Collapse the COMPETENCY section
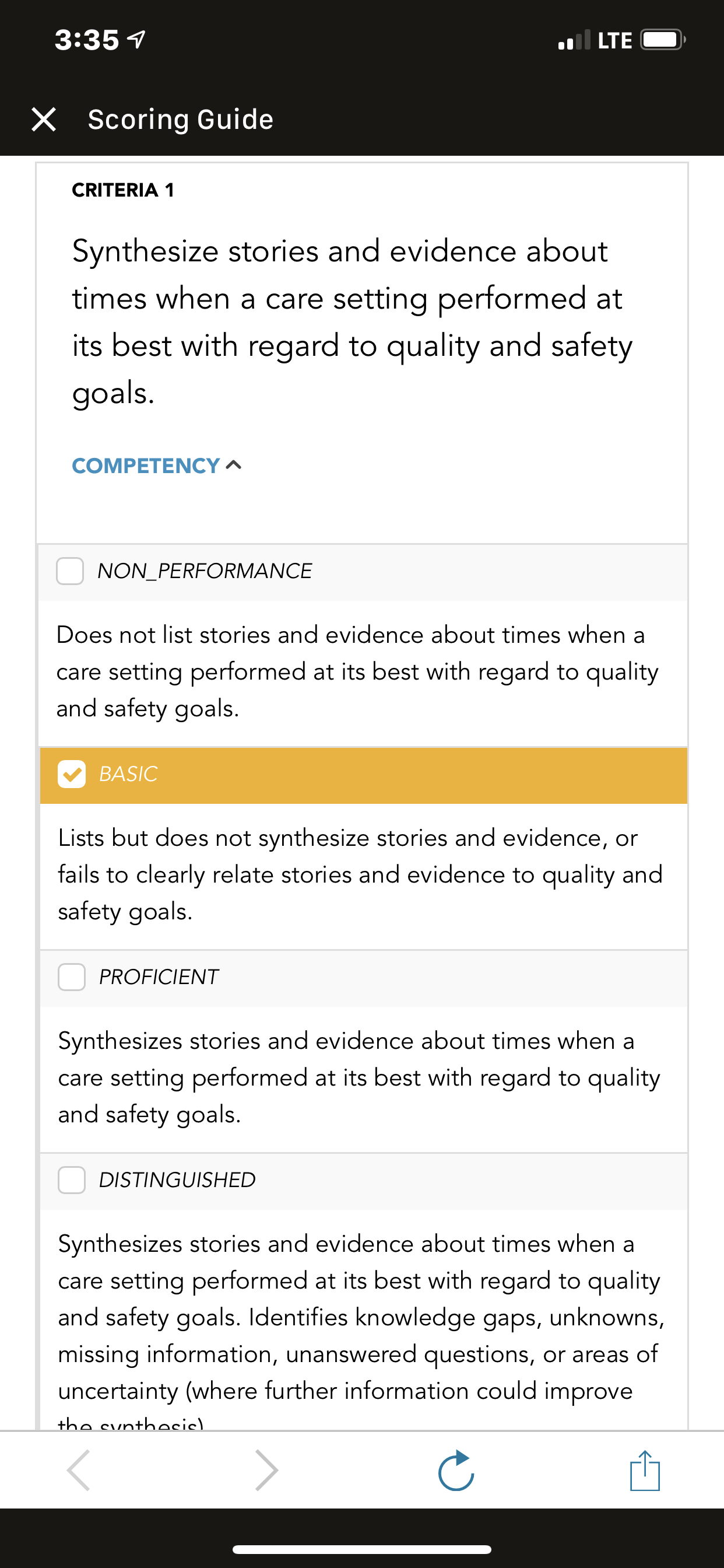 coord(157,466)
